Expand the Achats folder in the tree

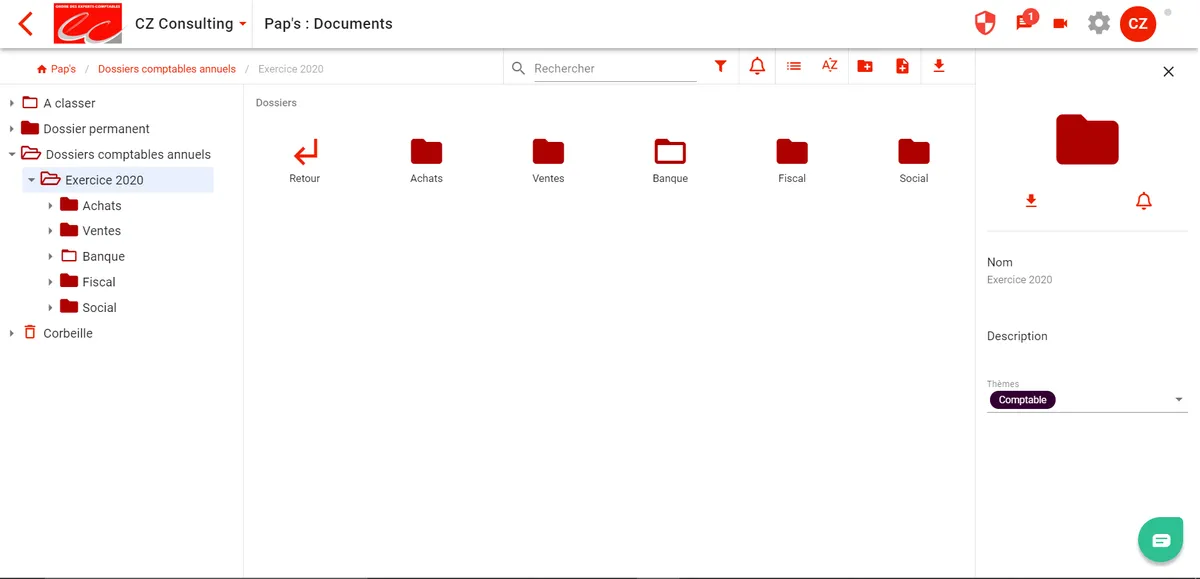[x=51, y=206]
